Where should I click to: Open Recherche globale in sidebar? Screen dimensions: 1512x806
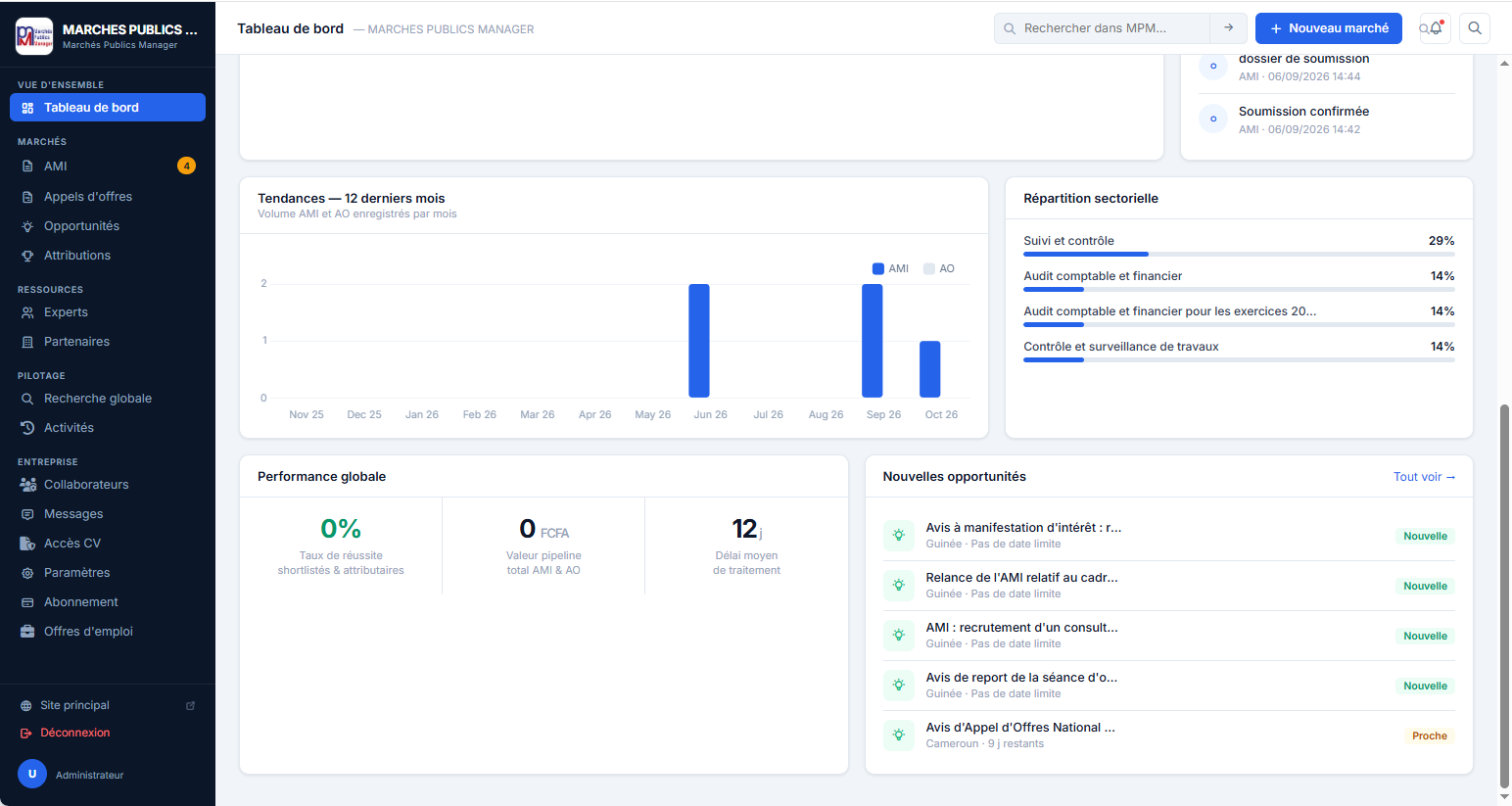click(108, 399)
